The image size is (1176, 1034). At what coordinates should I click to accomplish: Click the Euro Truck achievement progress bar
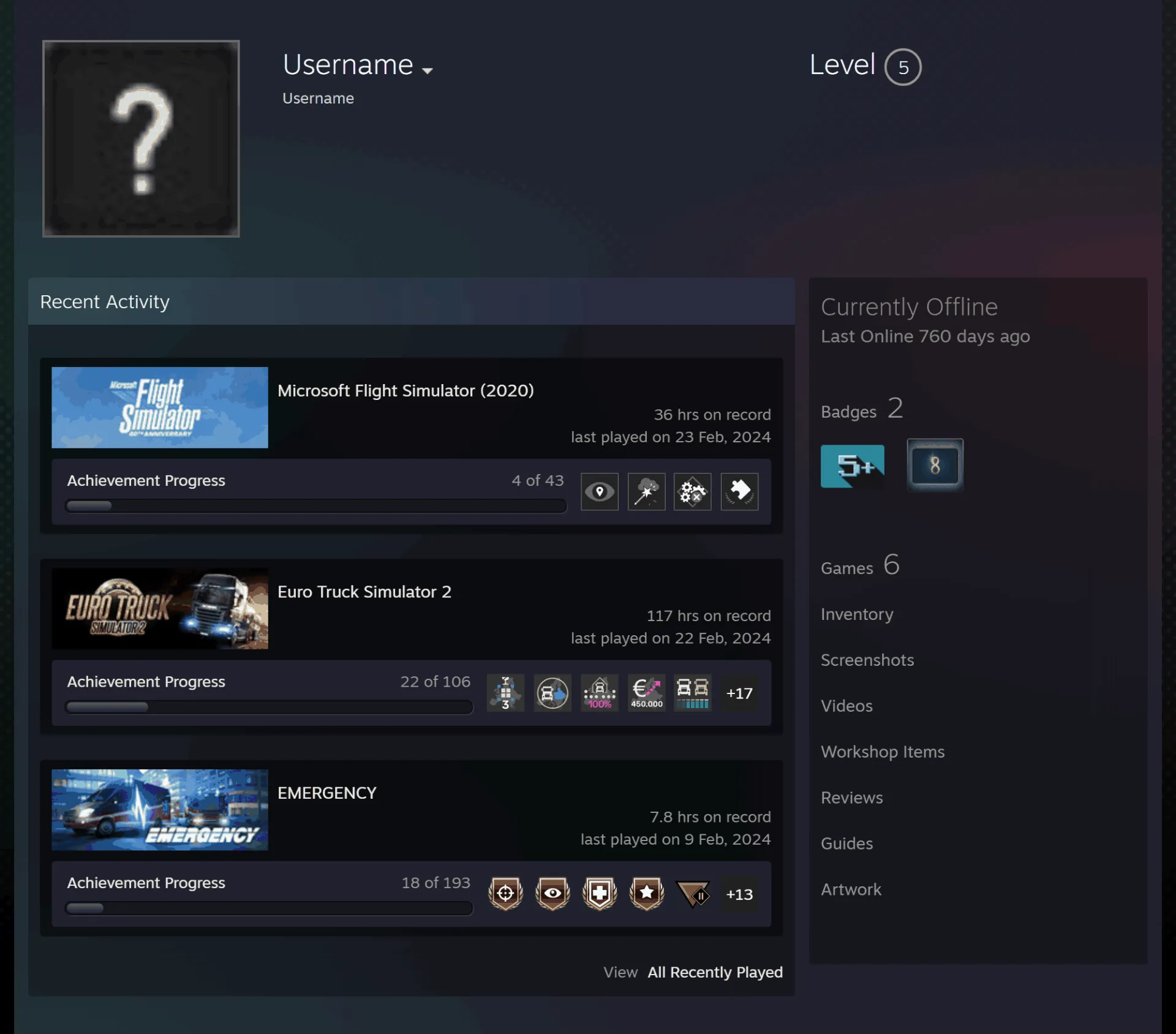269,707
